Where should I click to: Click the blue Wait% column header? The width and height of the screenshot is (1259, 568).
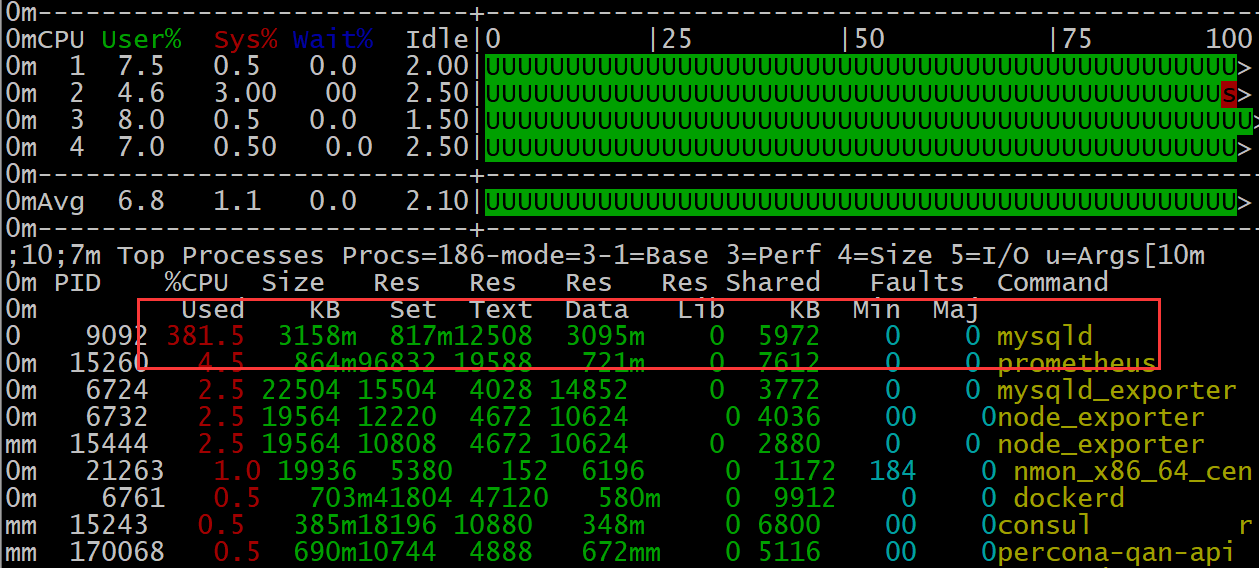pos(333,40)
